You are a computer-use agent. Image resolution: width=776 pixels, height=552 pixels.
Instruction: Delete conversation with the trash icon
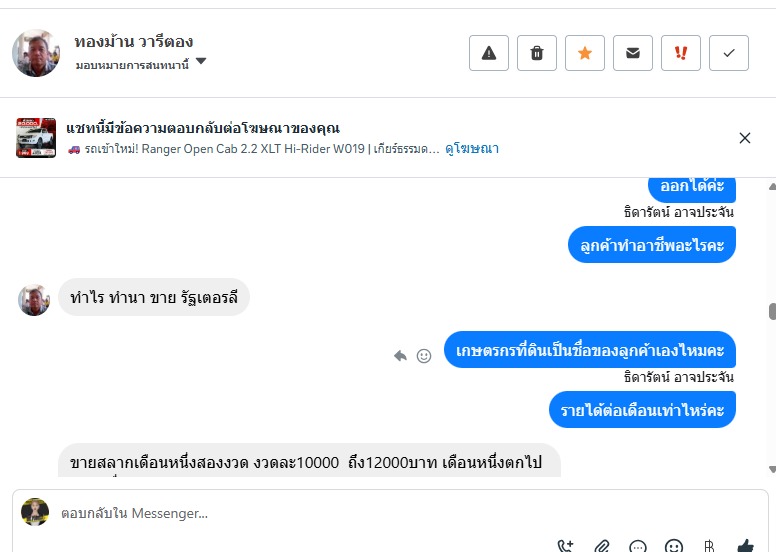pyautogui.click(x=536, y=53)
